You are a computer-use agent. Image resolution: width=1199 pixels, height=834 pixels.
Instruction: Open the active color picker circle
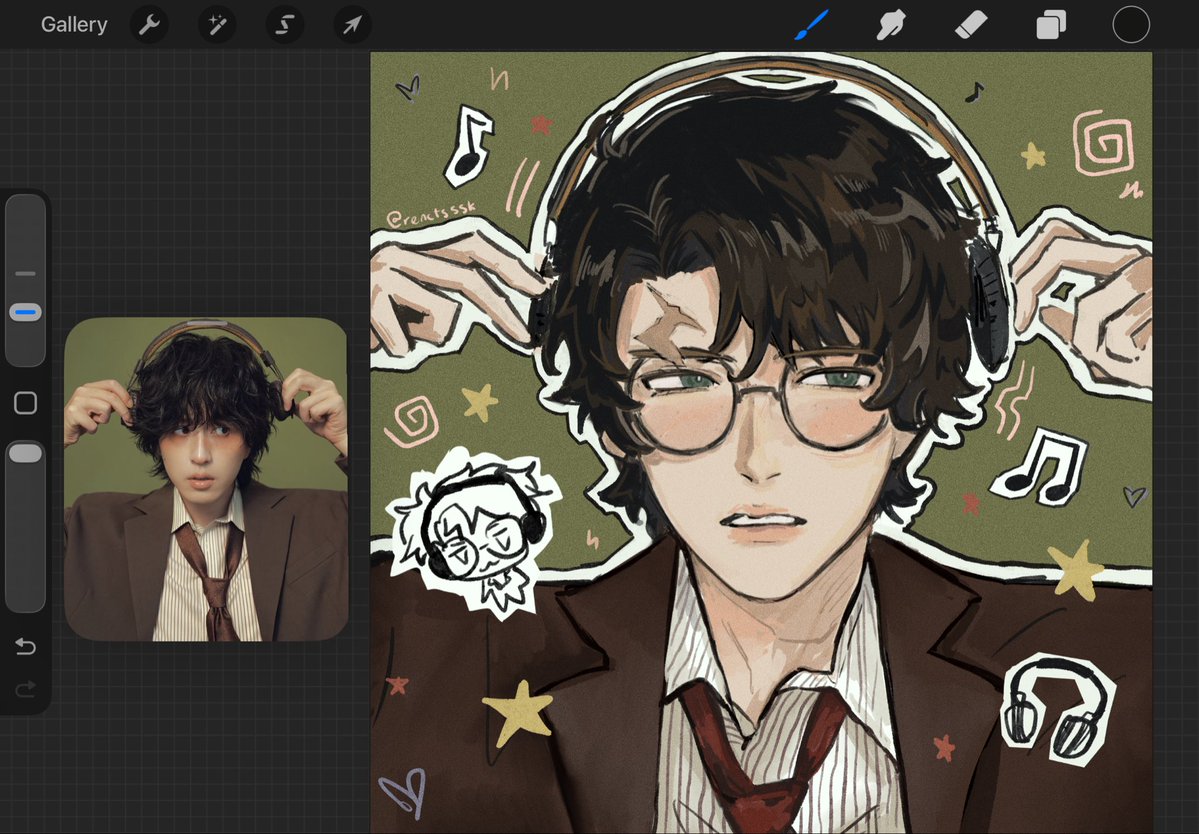coord(1131,24)
